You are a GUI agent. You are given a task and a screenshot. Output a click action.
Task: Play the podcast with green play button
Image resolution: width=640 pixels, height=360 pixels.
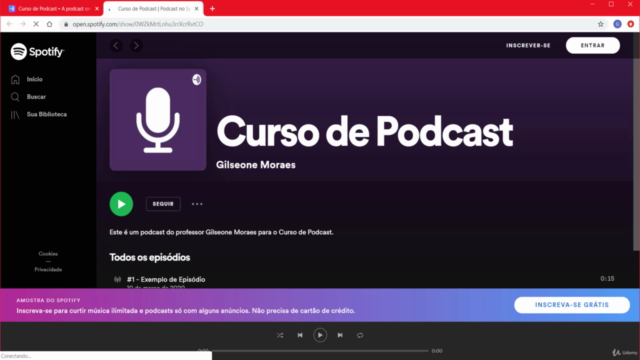click(121, 204)
